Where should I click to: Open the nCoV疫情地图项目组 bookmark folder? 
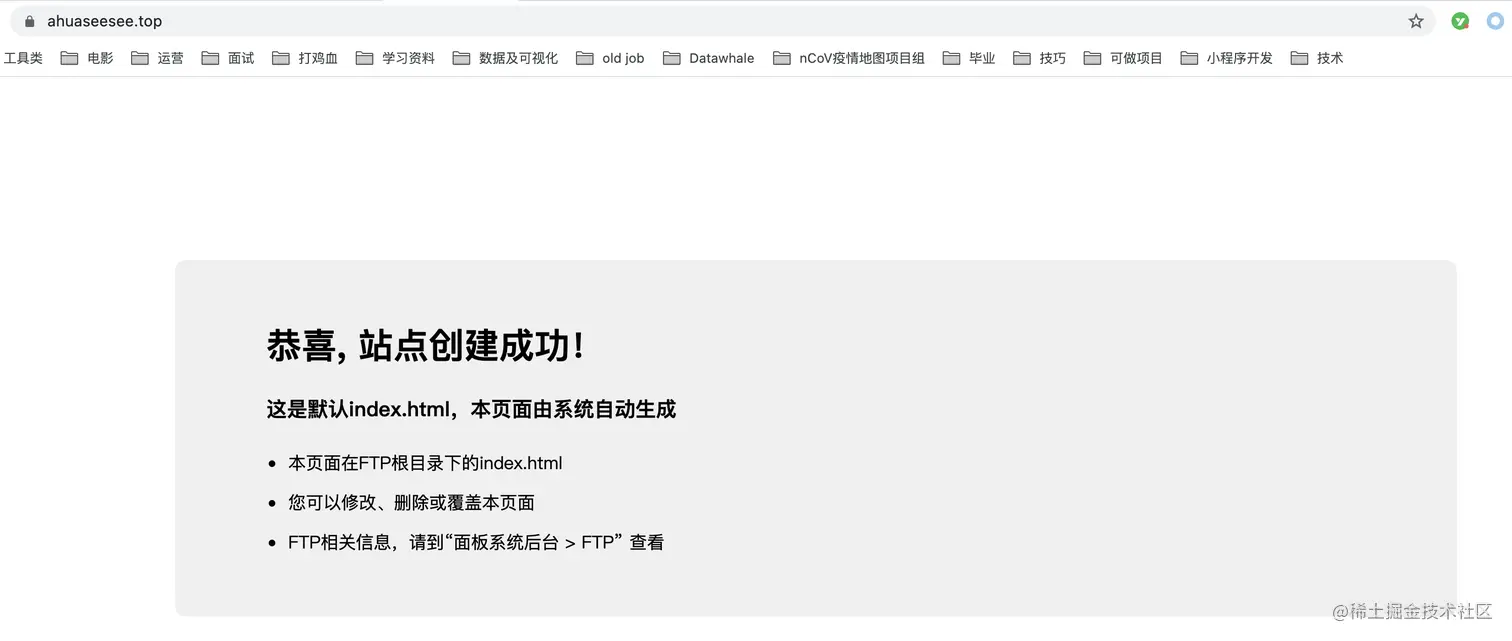pyautogui.click(x=849, y=58)
